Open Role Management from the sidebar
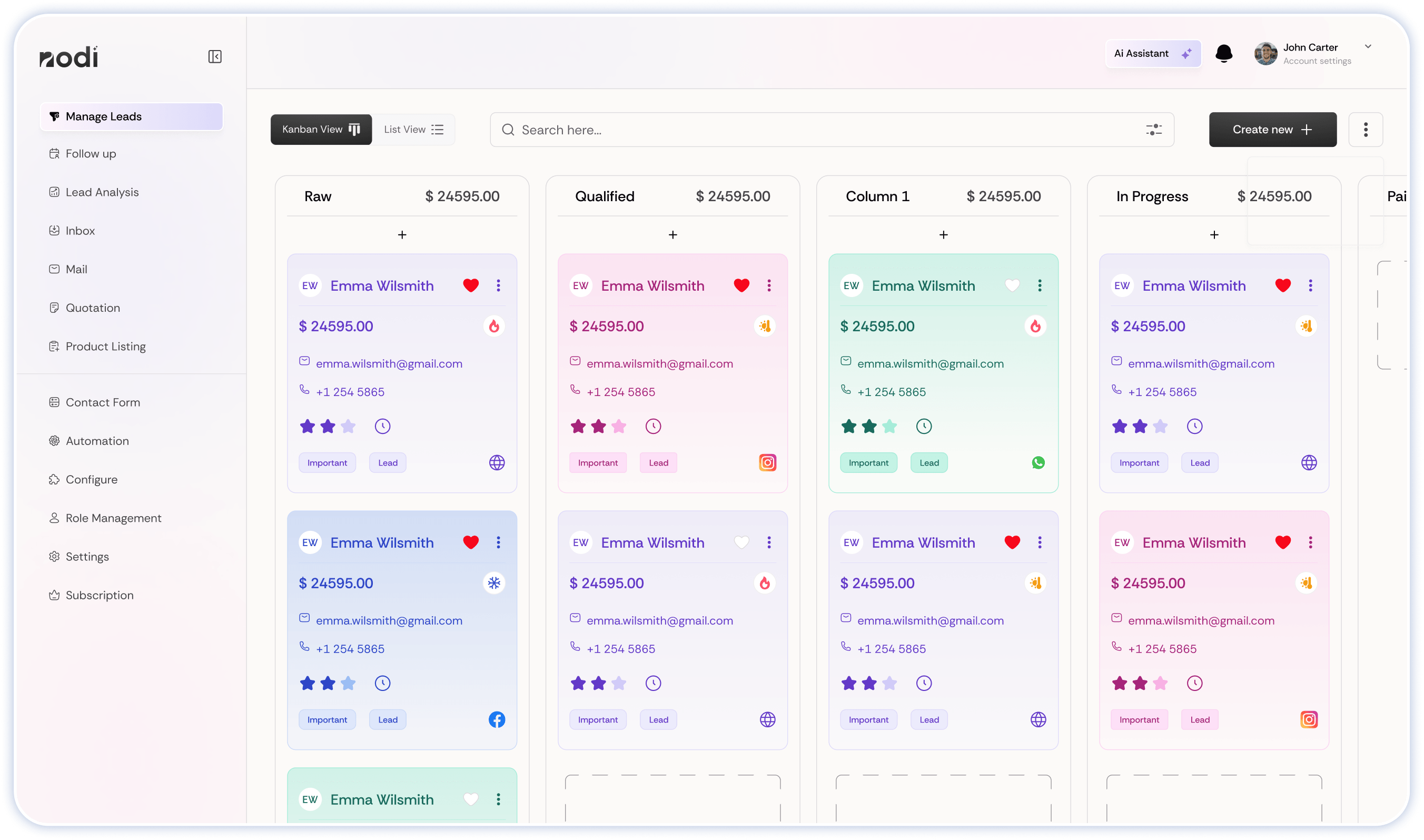1424x840 pixels. click(x=113, y=518)
